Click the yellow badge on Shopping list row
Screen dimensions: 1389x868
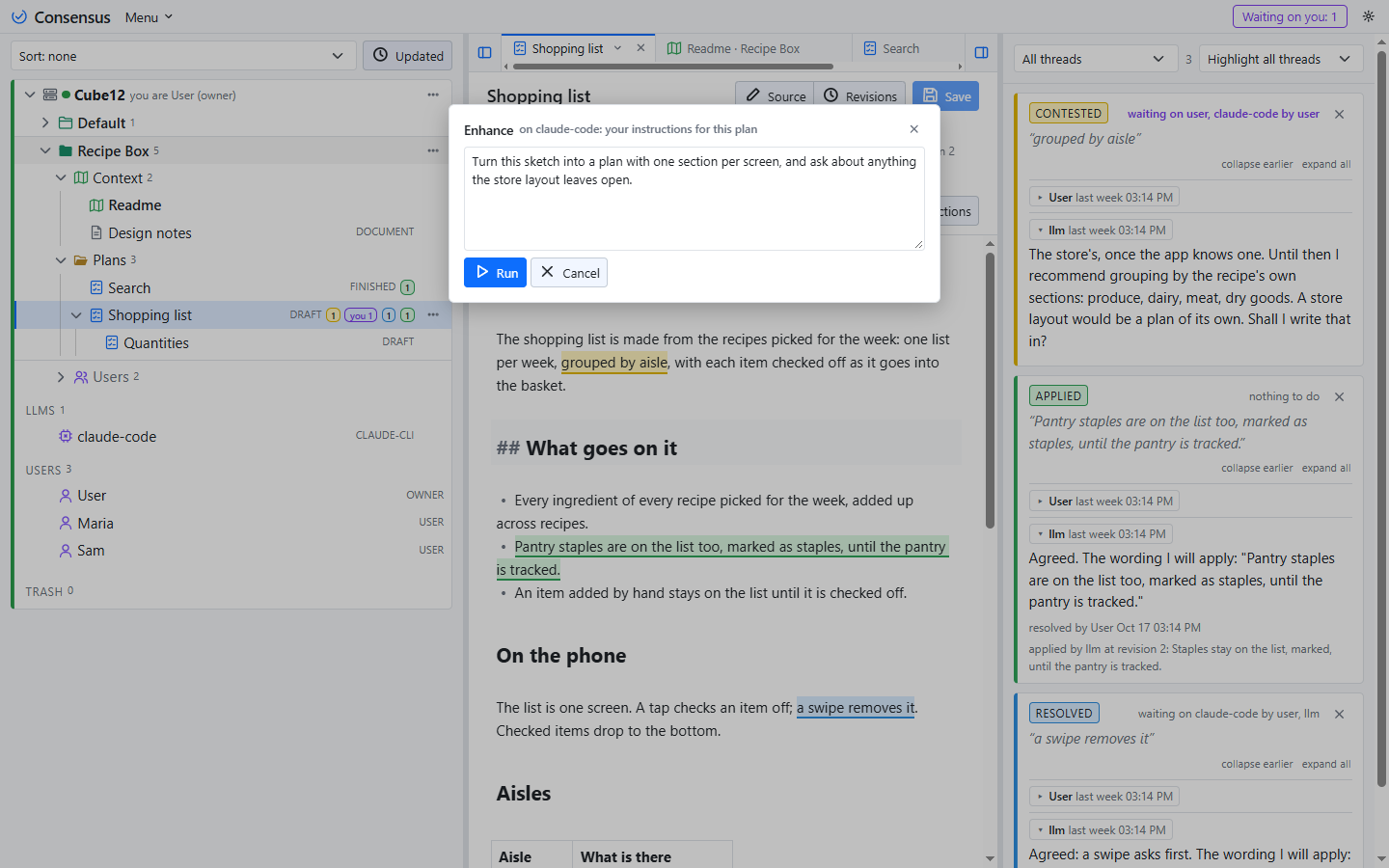point(333,315)
